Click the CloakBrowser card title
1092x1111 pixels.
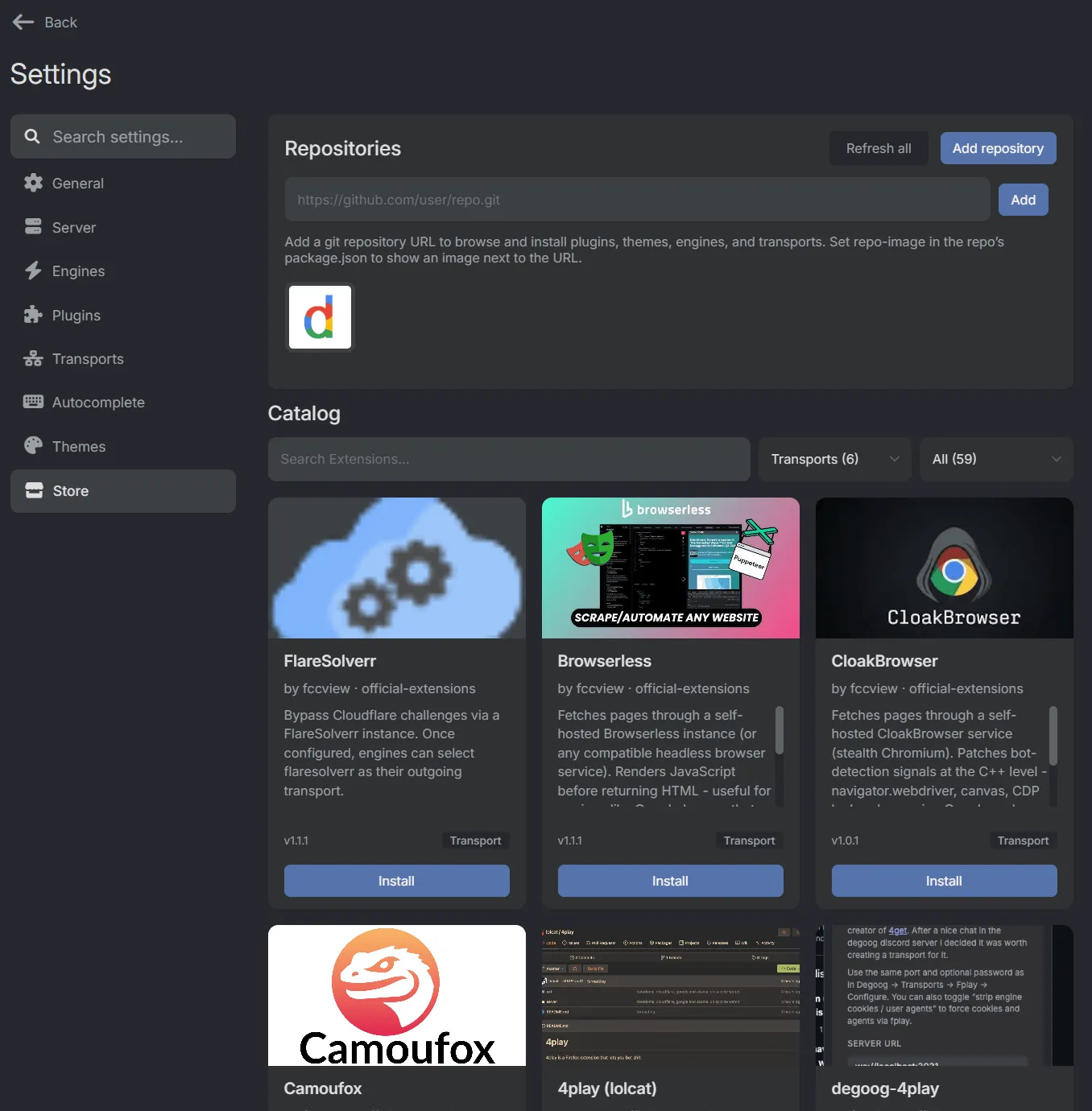click(884, 661)
